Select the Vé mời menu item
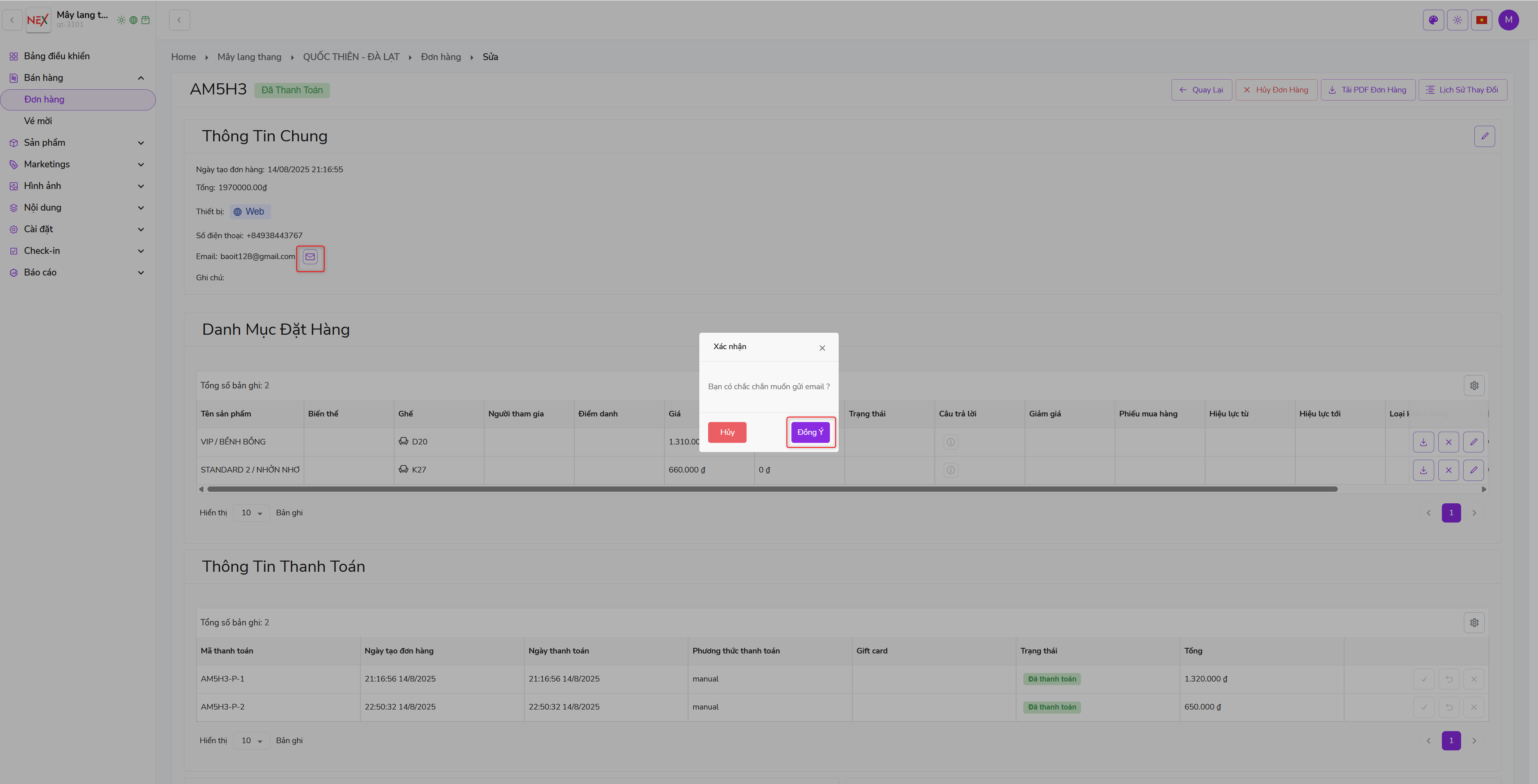 tap(38, 121)
